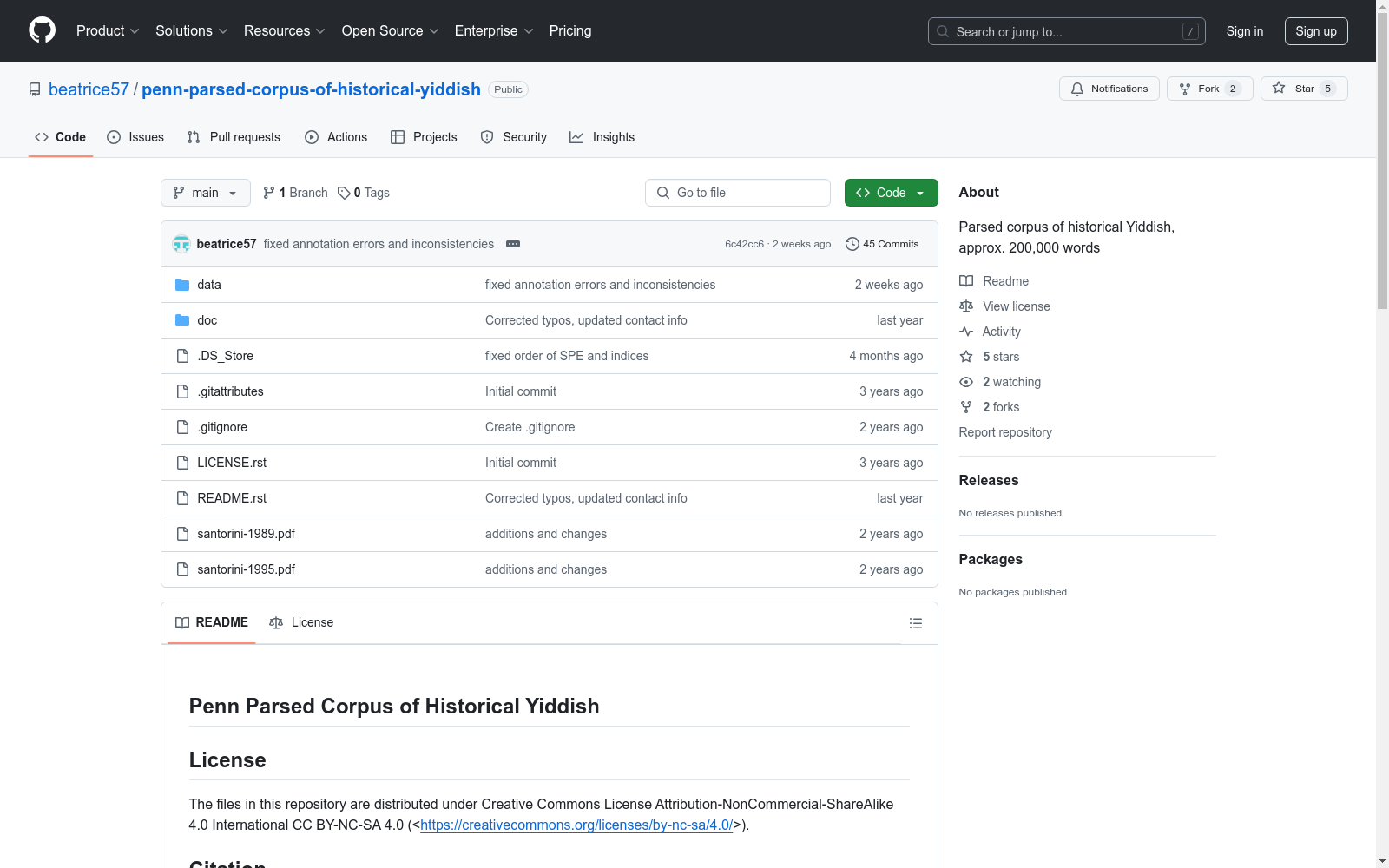Click the file icon beside LICENSE.rst
Screen dimensions: 1389x868
tap(182, 463)
